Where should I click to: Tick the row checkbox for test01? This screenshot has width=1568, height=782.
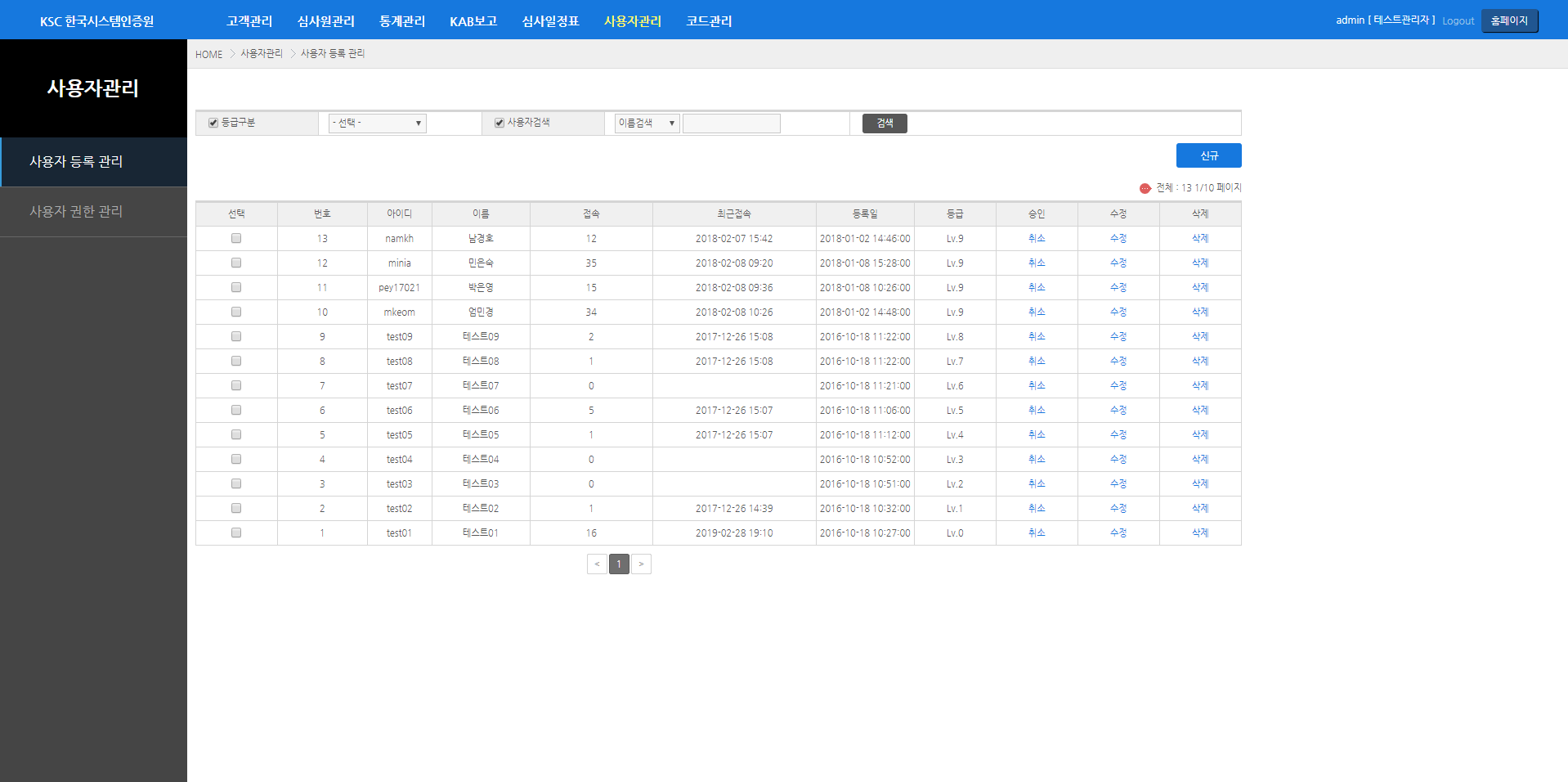[x=236, y=533]
